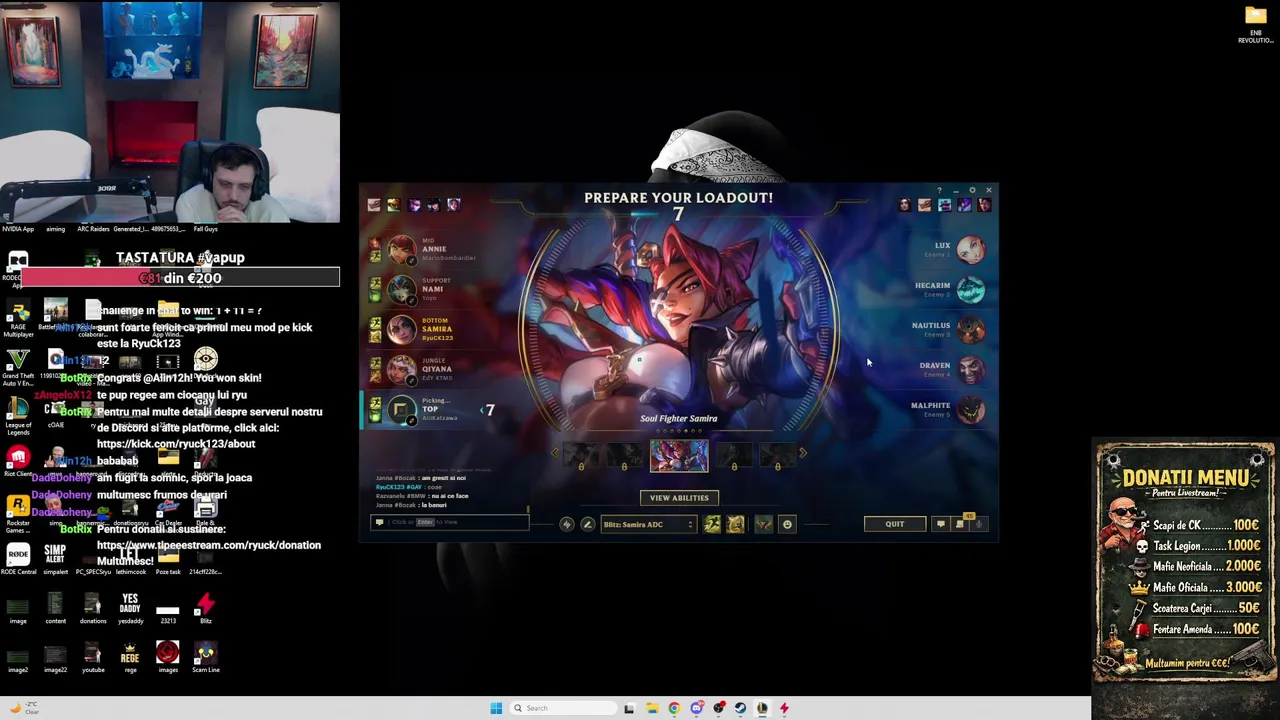Click the edit rune page pencil icon

point(587,524)
